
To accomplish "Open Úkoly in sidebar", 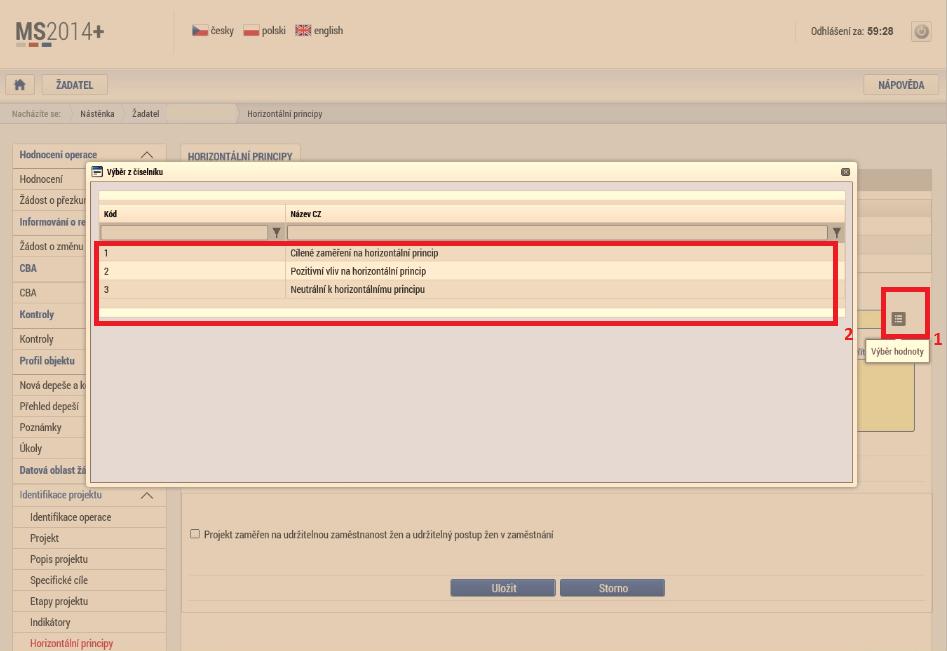I will point(31,449).
